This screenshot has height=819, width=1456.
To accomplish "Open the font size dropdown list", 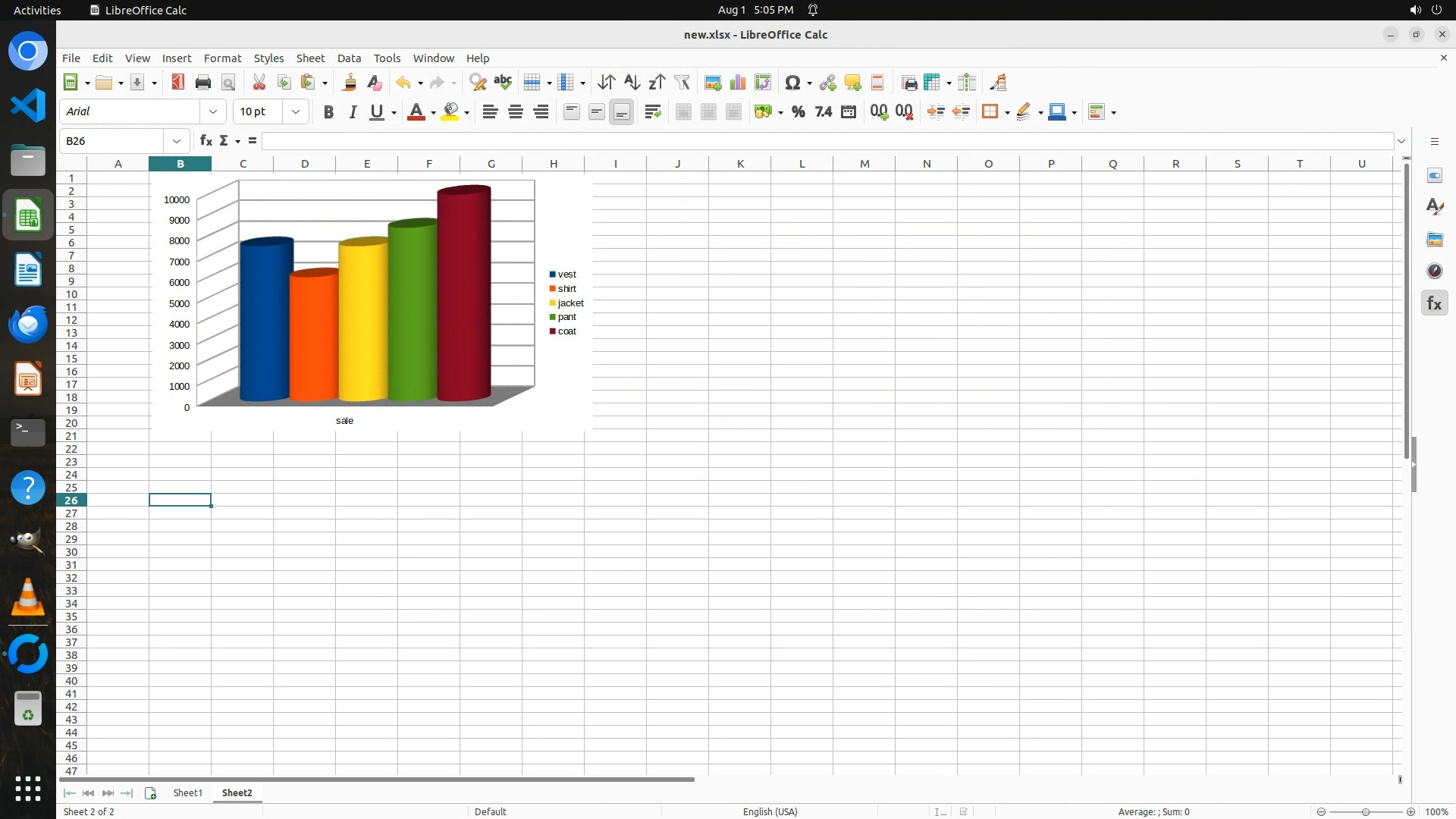I will pyautogui.click(x=296, y=112).
